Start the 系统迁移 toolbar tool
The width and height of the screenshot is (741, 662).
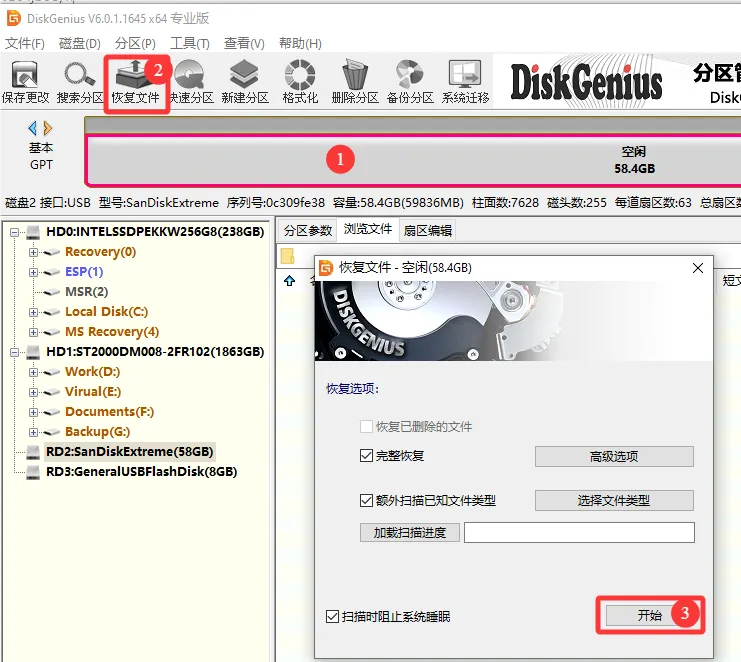click(x=465, y=82)
